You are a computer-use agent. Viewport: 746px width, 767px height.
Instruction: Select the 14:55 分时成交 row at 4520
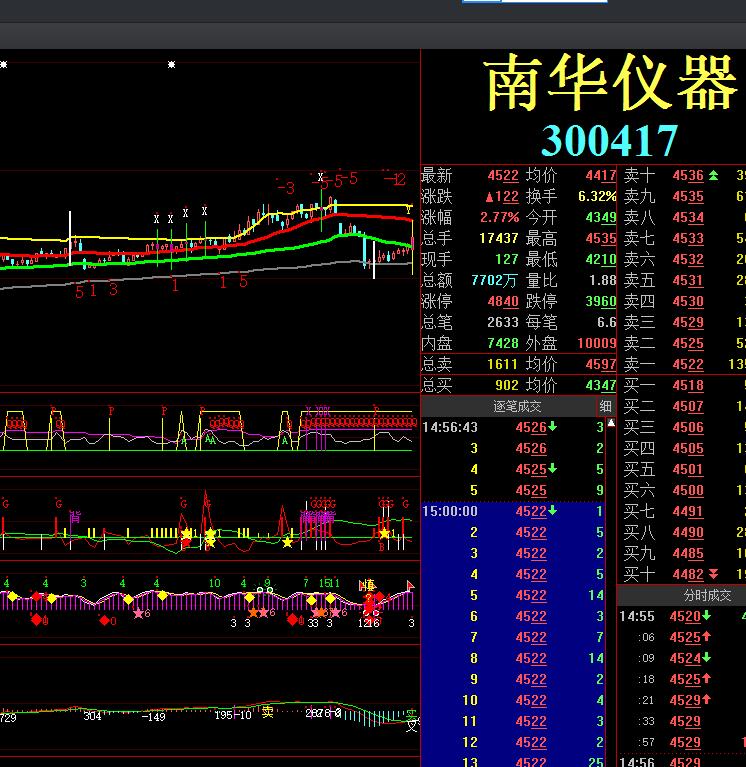[682, 616]
